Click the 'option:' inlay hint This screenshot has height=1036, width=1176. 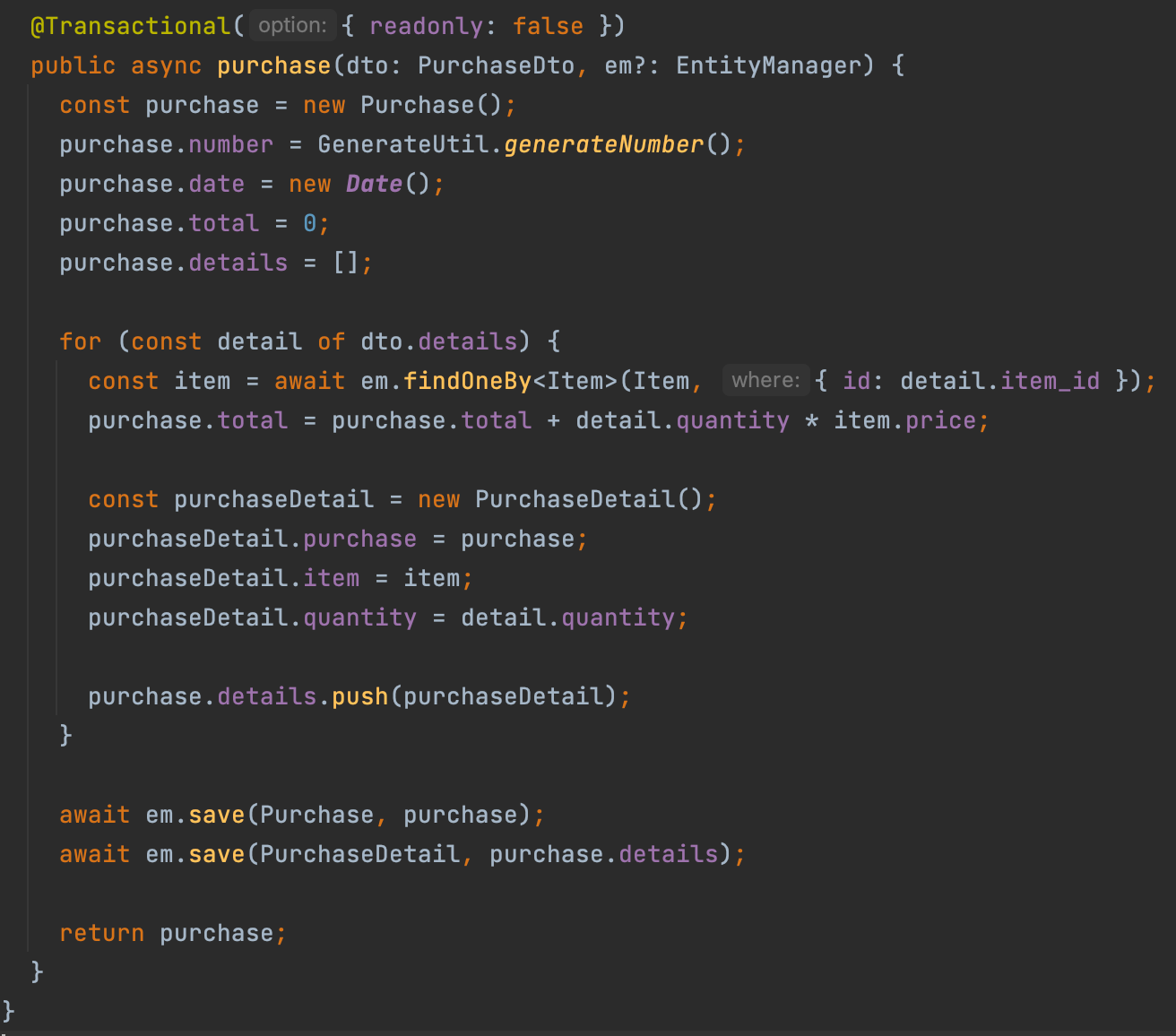292,25
